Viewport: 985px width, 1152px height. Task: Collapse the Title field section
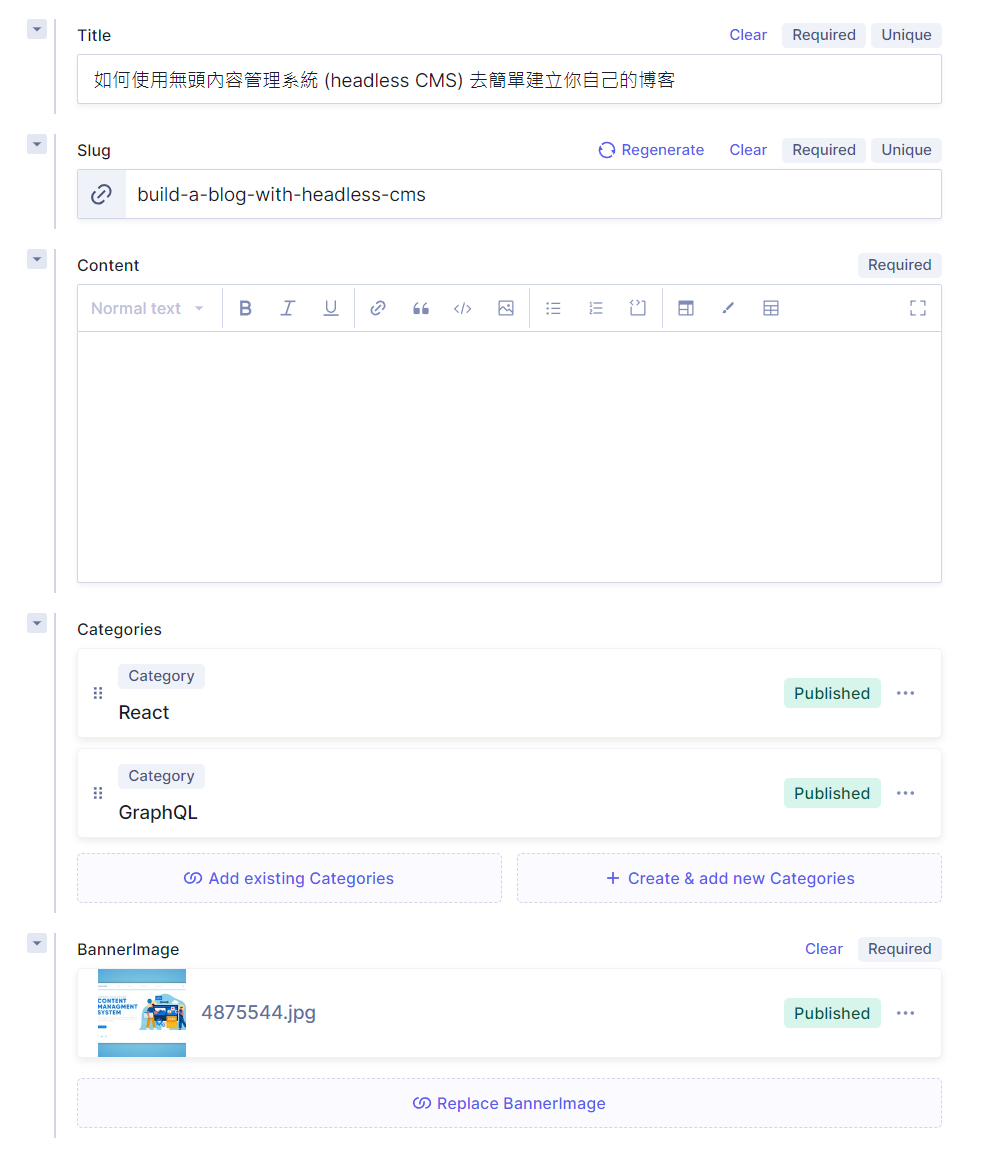37,30
